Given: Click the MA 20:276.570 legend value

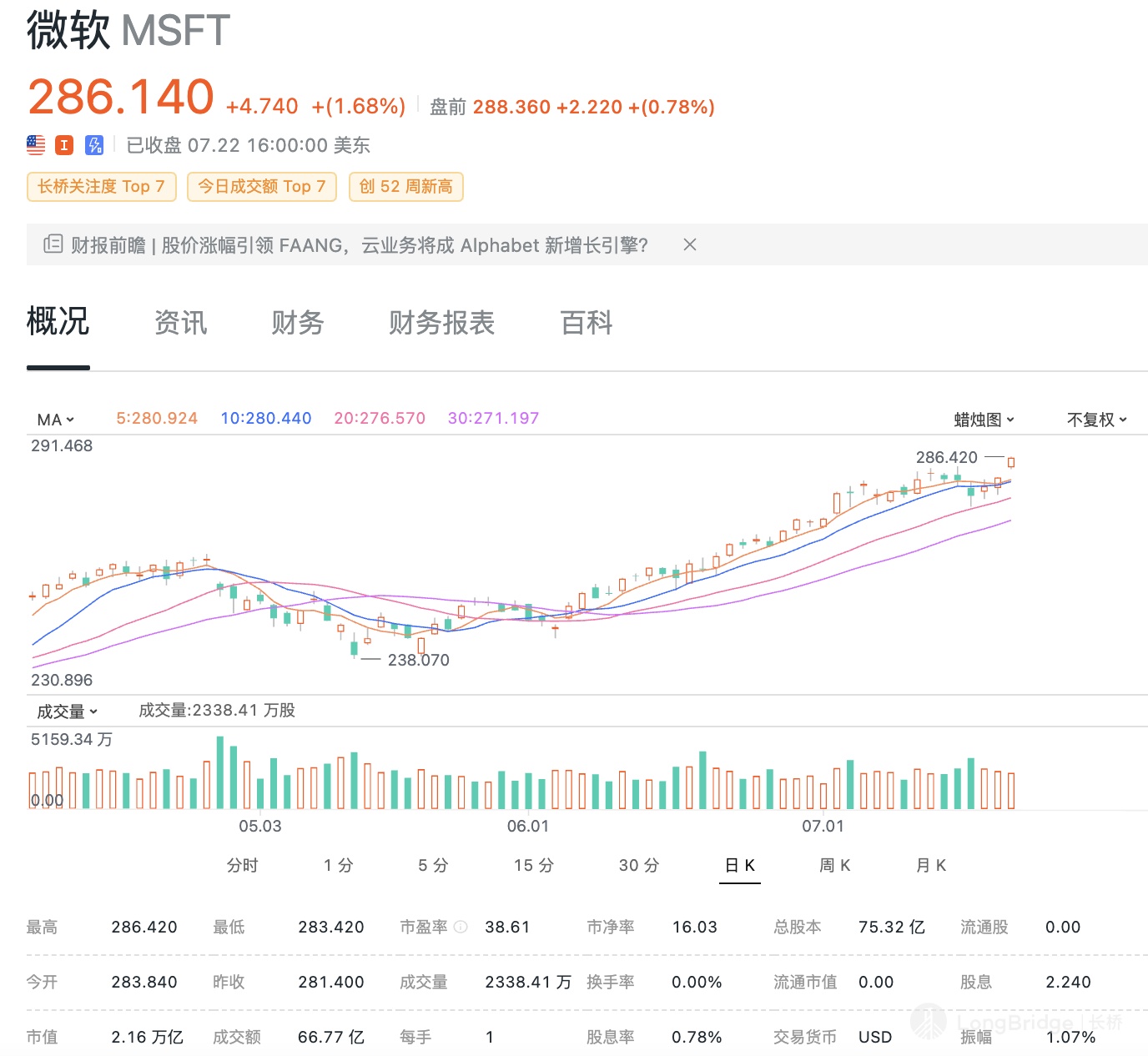Looking at the screenshot, I should click(380, 419).
